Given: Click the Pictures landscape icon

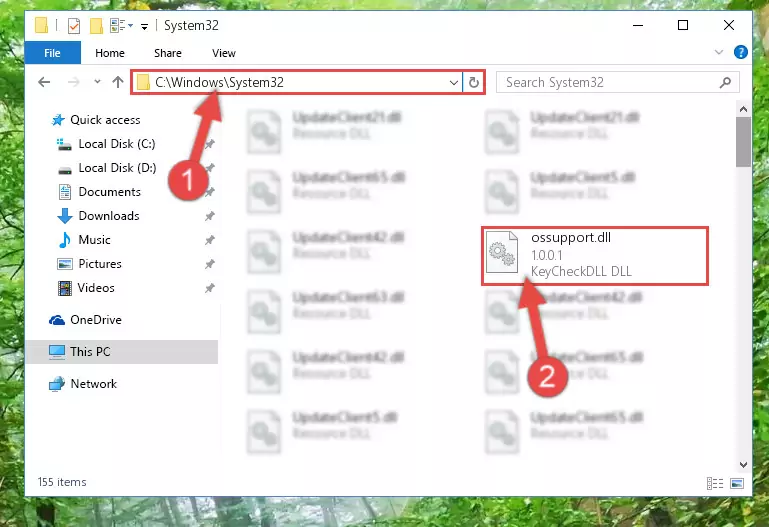Looking at the screenshot, I should 65,264.
